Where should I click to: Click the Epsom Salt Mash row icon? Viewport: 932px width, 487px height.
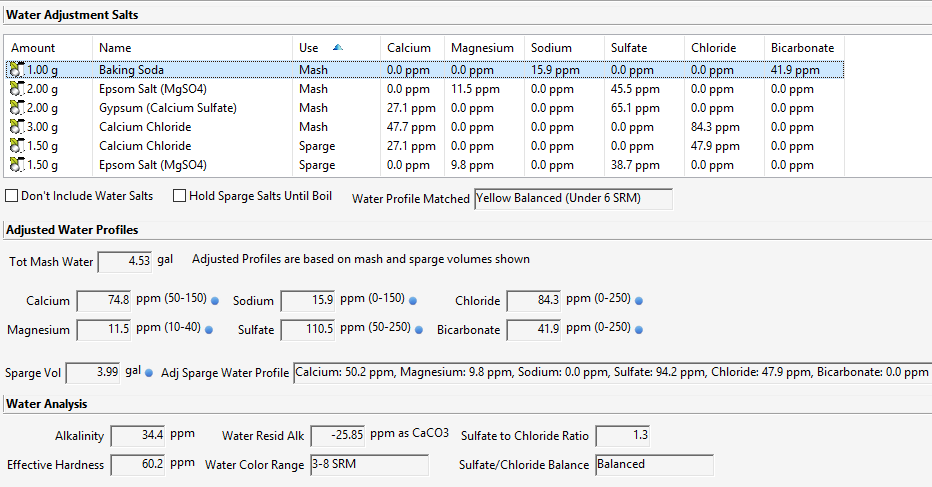[x=17, y=89]
